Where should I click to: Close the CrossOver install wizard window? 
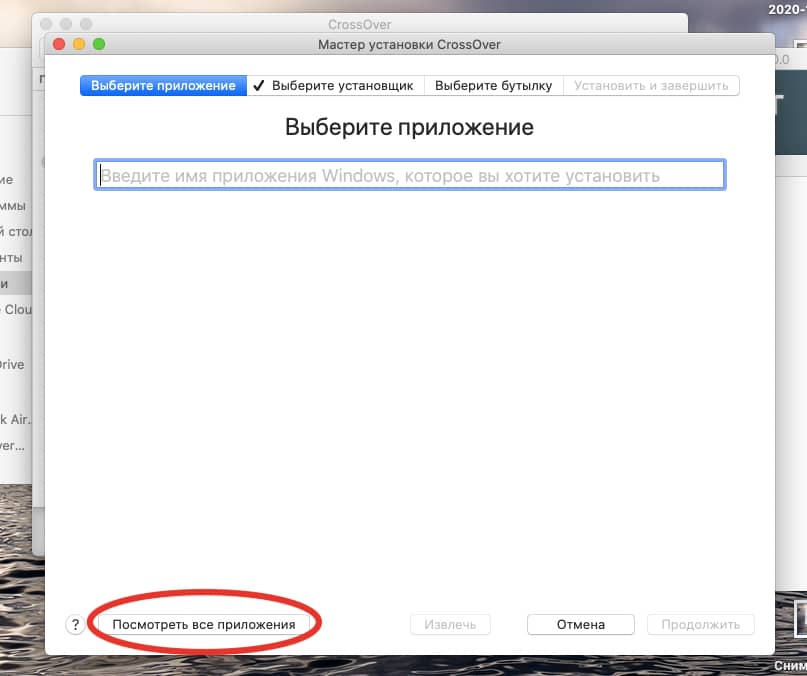coord(59,44)
